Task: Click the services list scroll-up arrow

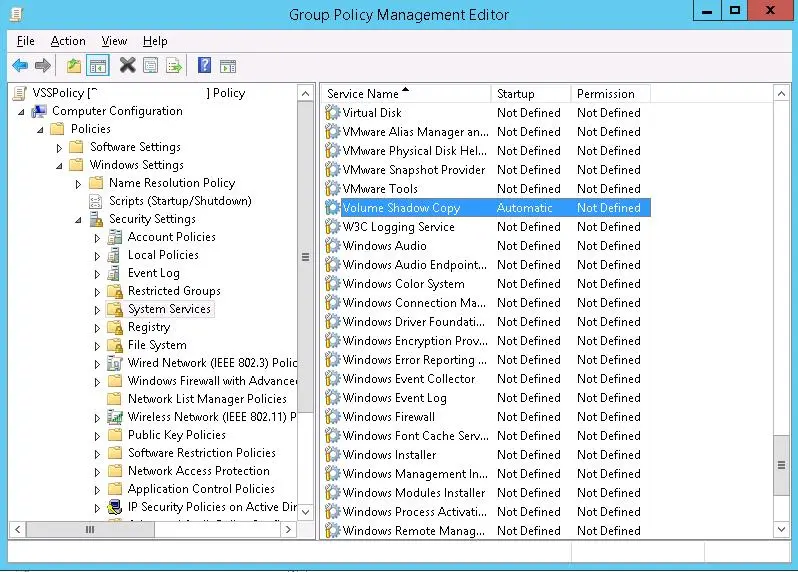Action: coord(782,93)
